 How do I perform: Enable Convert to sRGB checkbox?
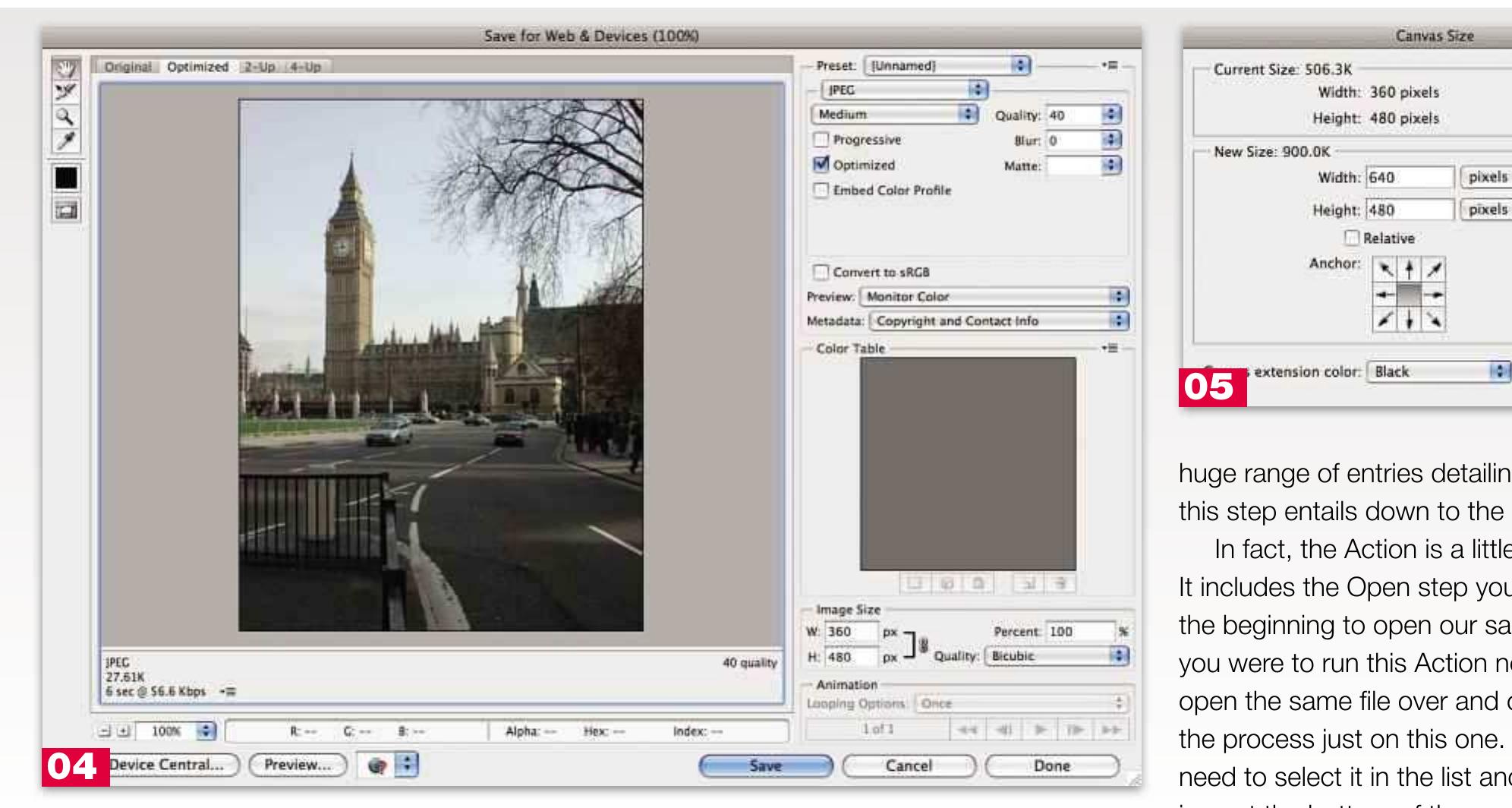click(x=821, y=272)
